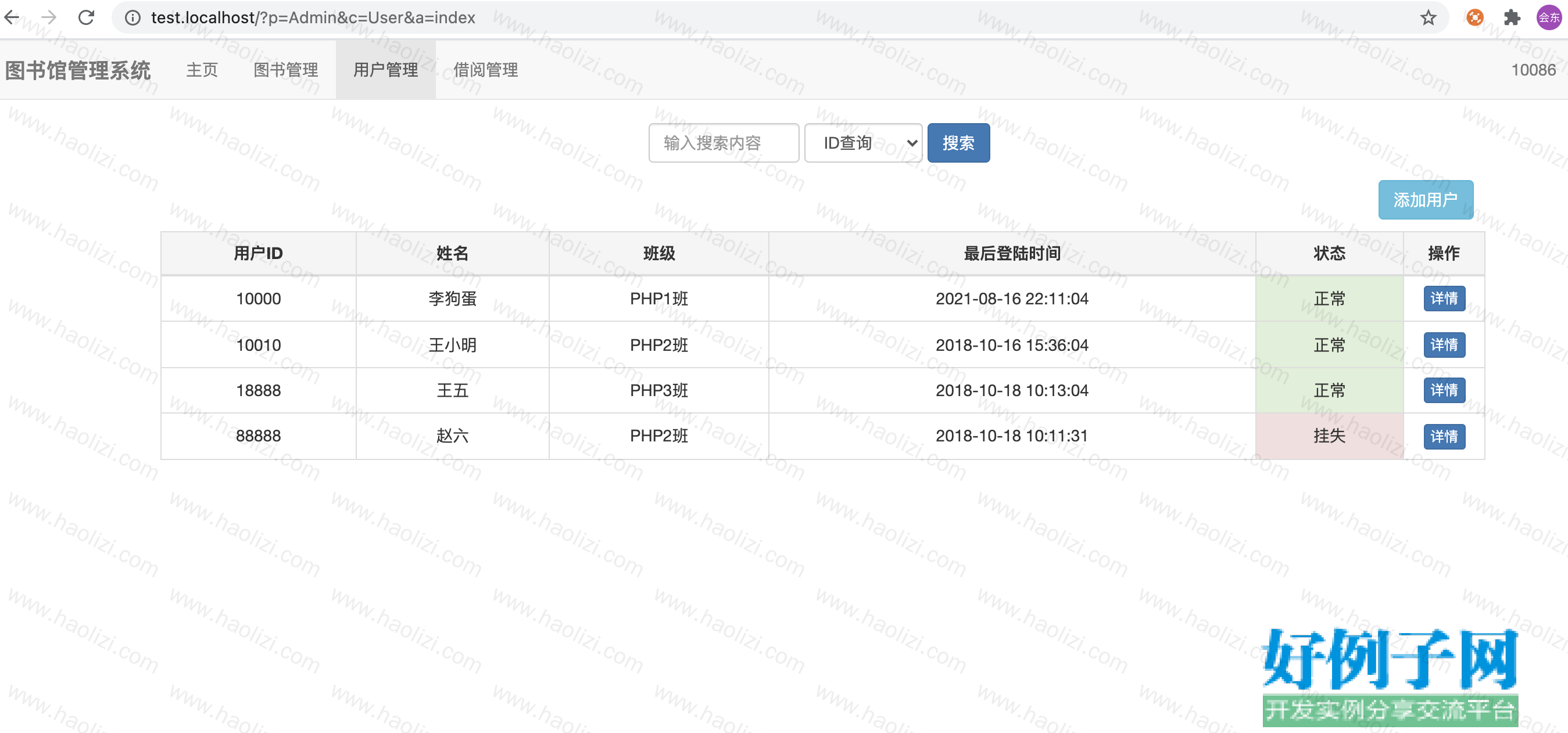The width and height of the screenshot is (1568, 733).
Task: Click the name 王小明
Action: click(452, 345)
